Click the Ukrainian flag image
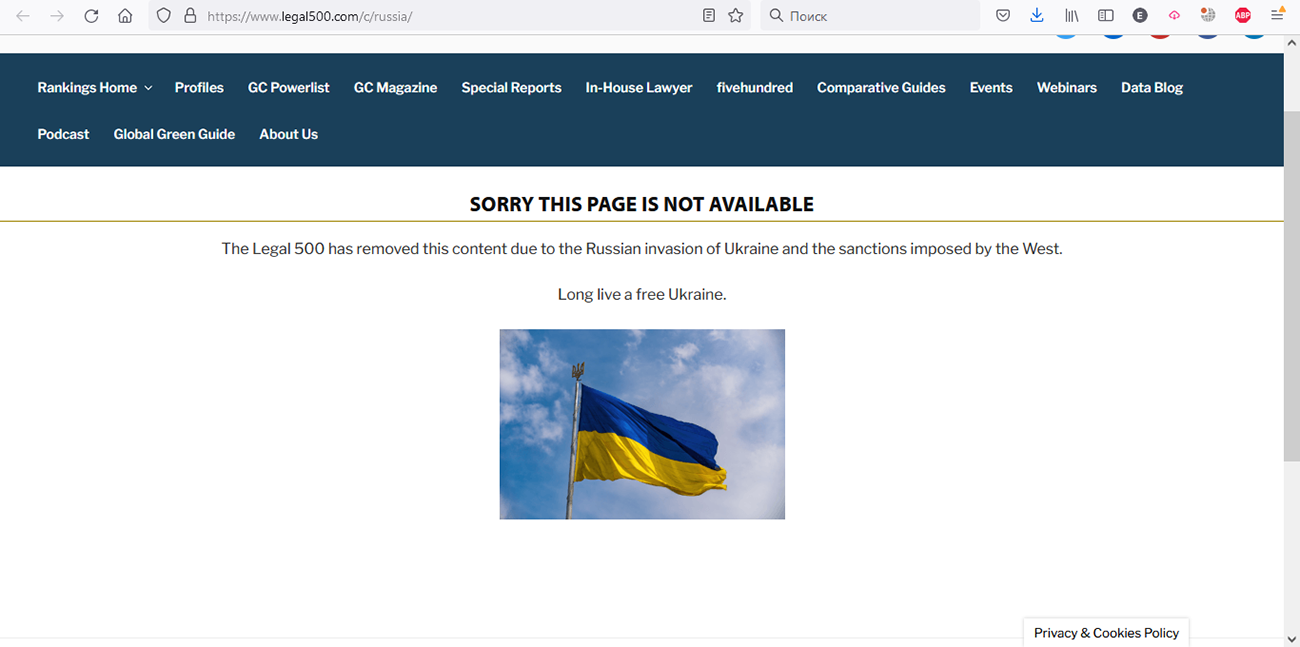1300x647 pixels. [642, 424]
